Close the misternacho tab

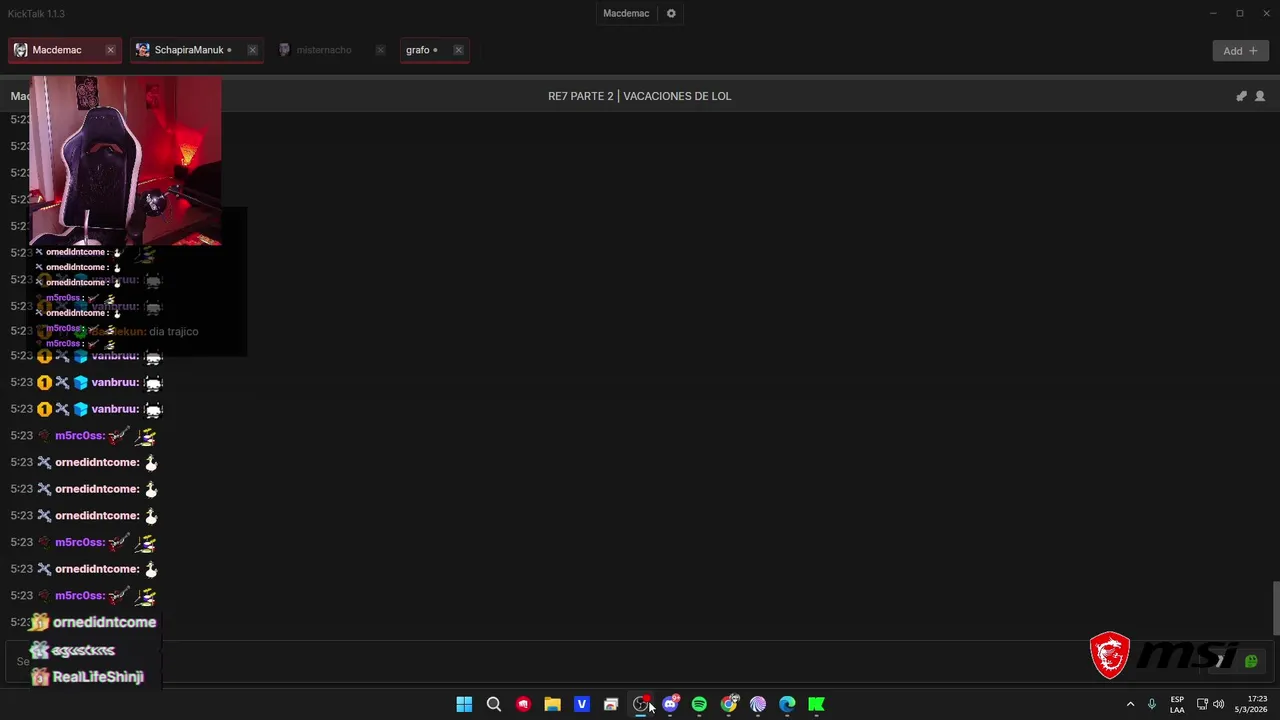pyautogui.click(x=380, y=50)
